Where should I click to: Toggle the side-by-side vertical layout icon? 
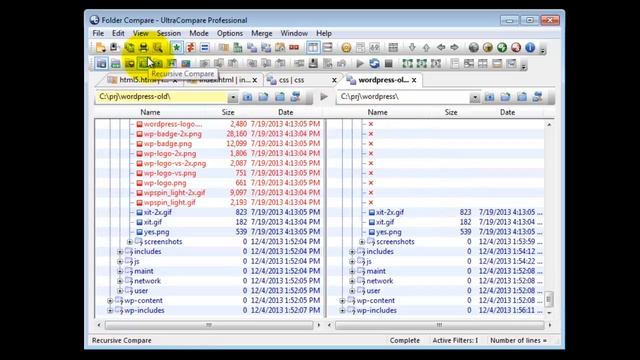(313, 48)
